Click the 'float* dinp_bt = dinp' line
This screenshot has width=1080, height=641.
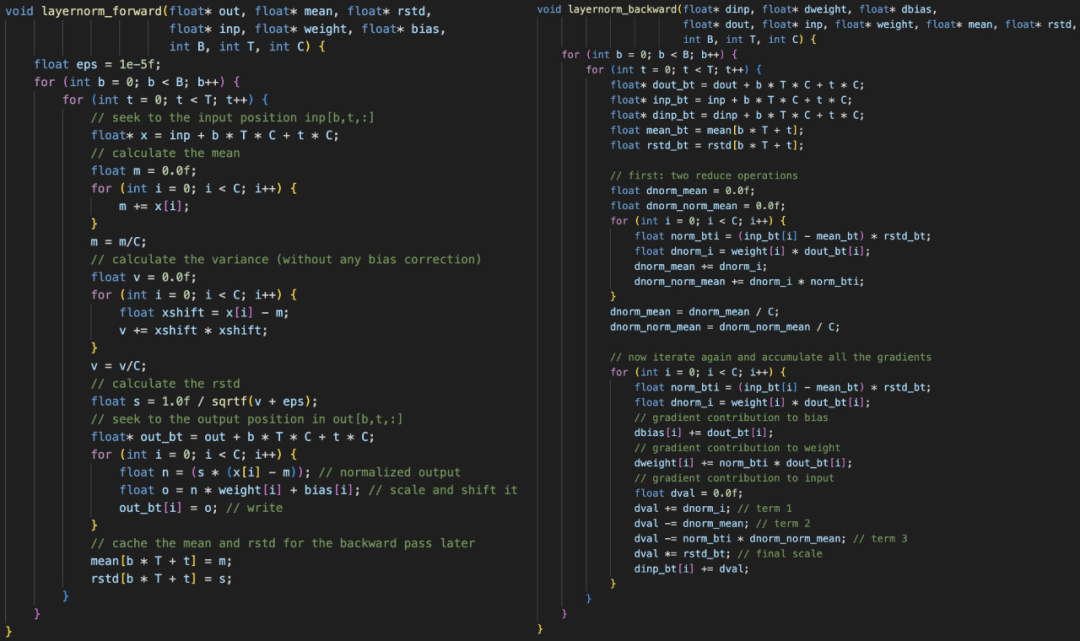click(737, 116)
